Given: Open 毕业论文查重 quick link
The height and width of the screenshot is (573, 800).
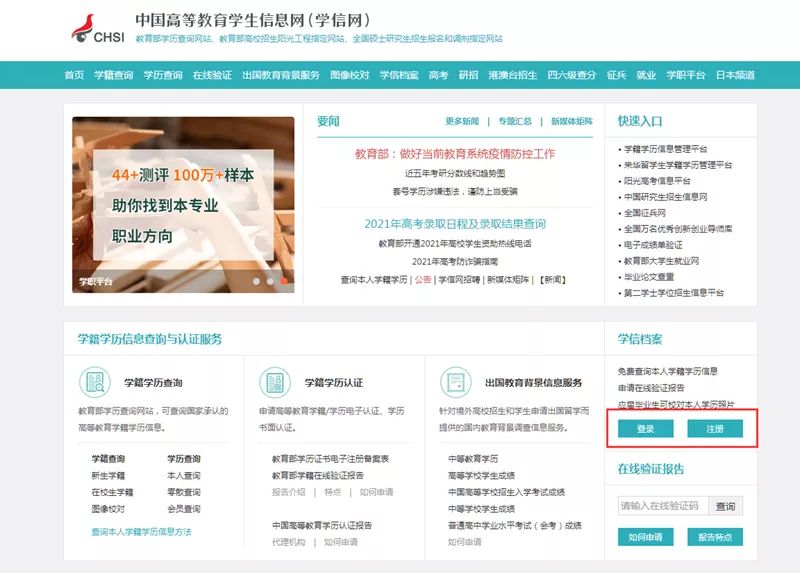Looking at the screenshot, I should tap(649, 277).
